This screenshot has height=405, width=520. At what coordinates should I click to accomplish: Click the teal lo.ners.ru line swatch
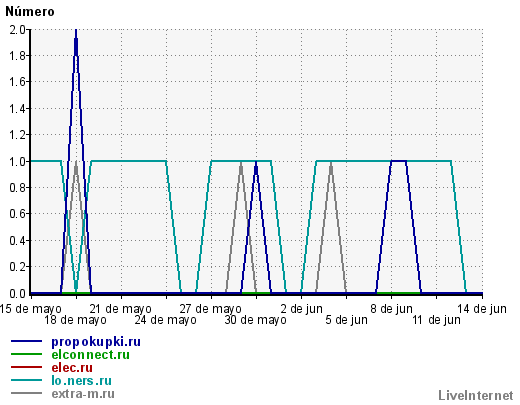[x=26, y=380]
